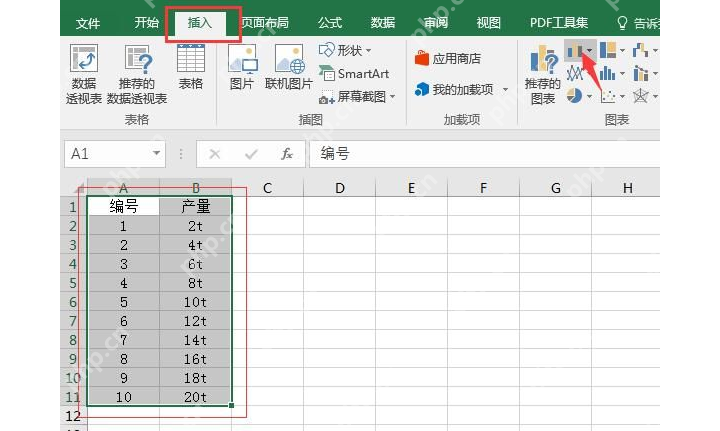720x431 pixels.
Task: Expand the hierarchy chart dropdown arrow
Action: (x=622, y=50)
